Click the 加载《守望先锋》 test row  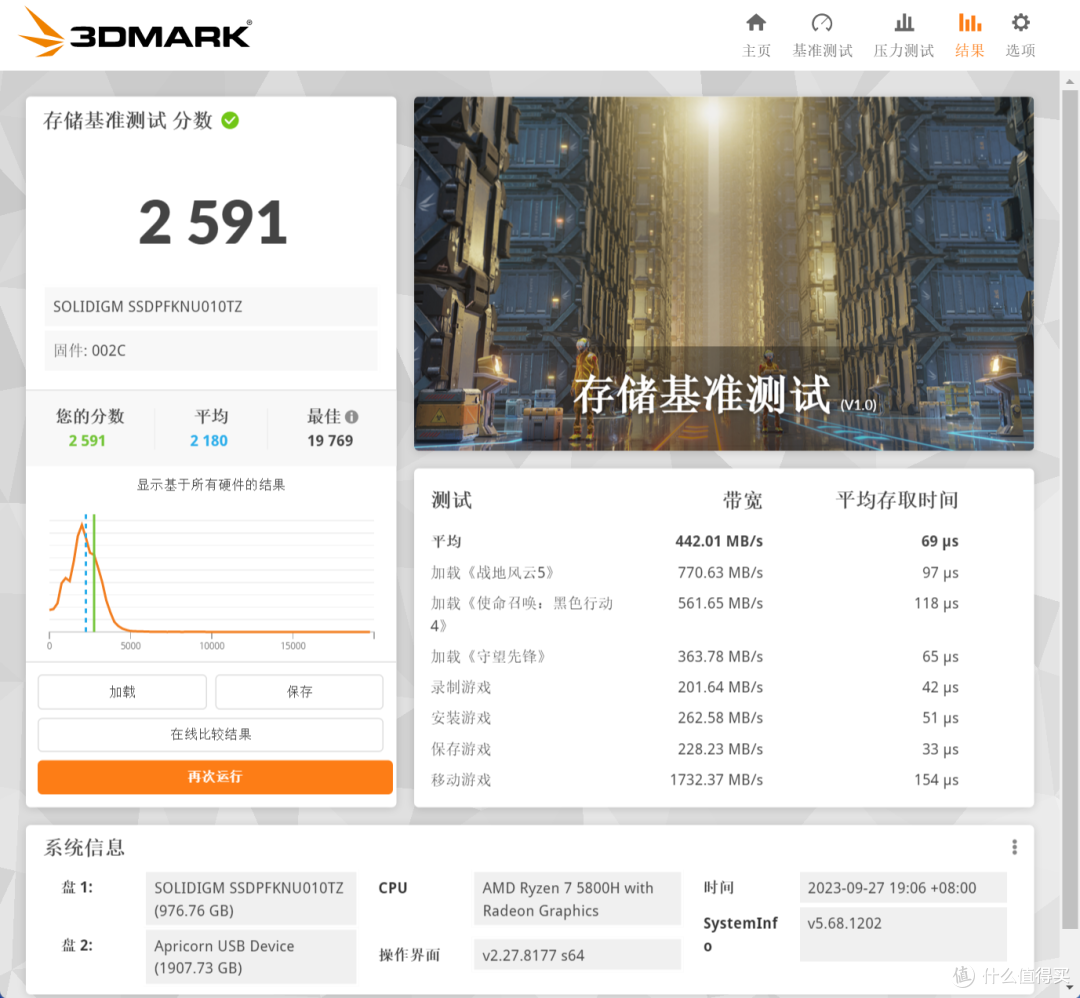tap(694, 656)
